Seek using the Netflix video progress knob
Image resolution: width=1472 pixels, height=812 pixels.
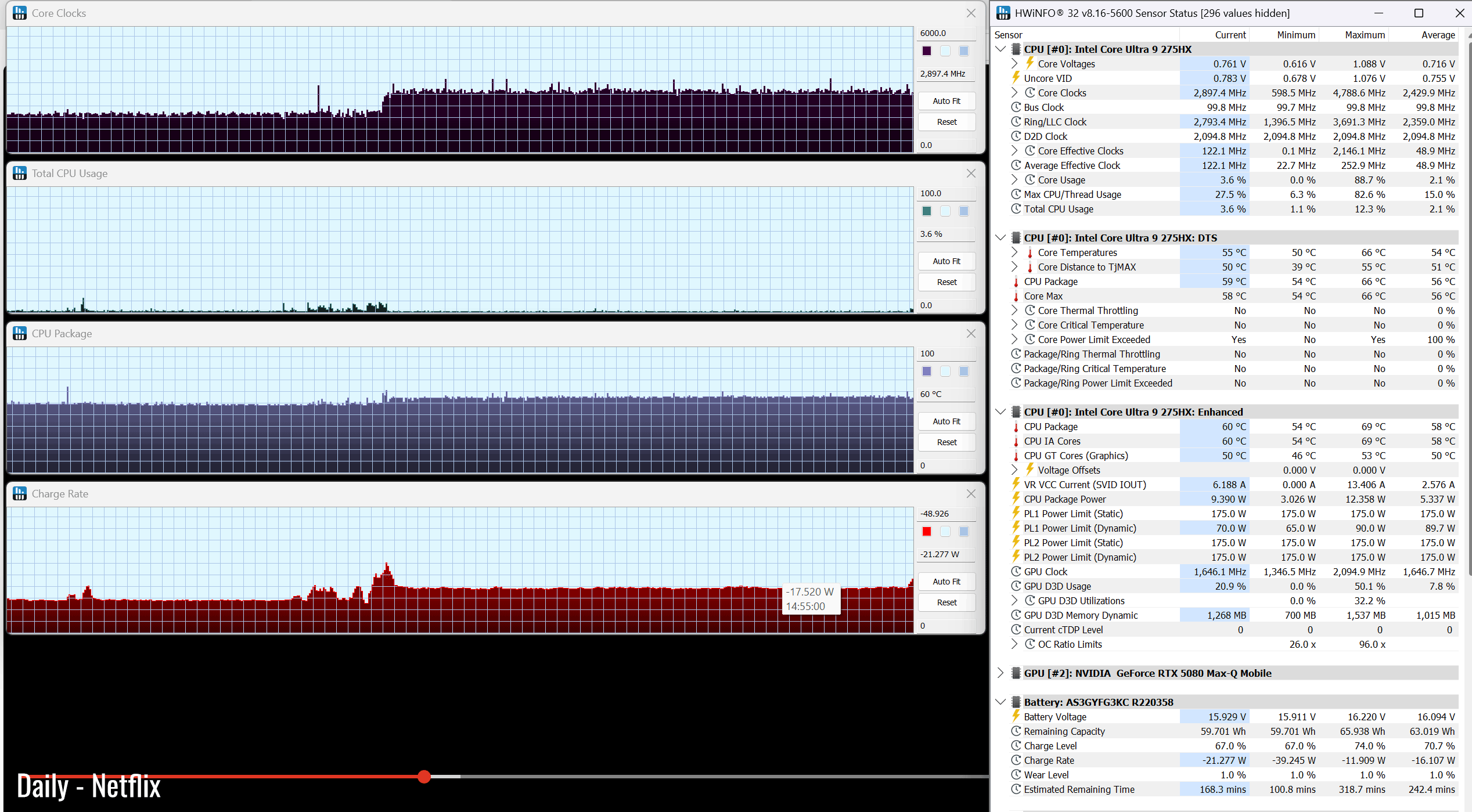coord(424,777)
